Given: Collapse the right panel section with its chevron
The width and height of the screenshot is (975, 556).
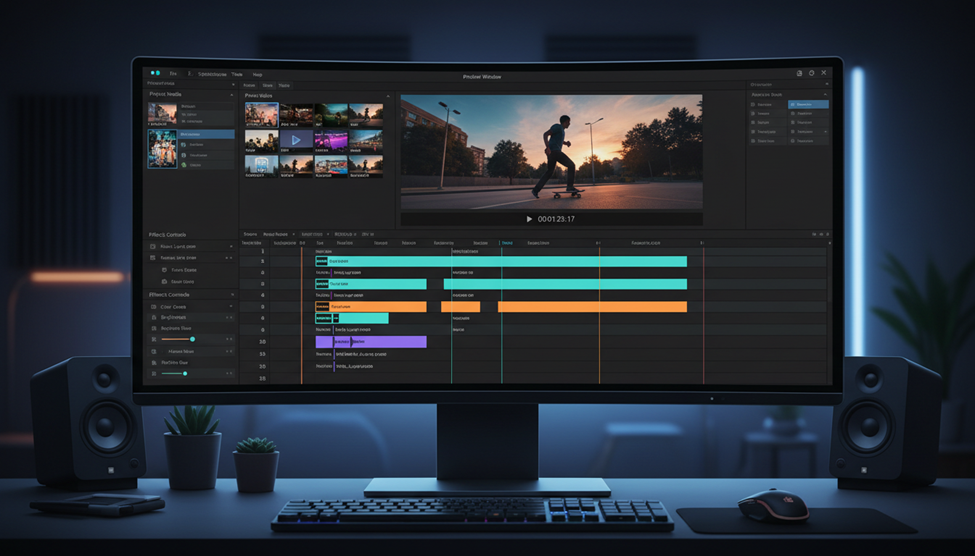Looking at the screenshot, I should pos(825,95).
